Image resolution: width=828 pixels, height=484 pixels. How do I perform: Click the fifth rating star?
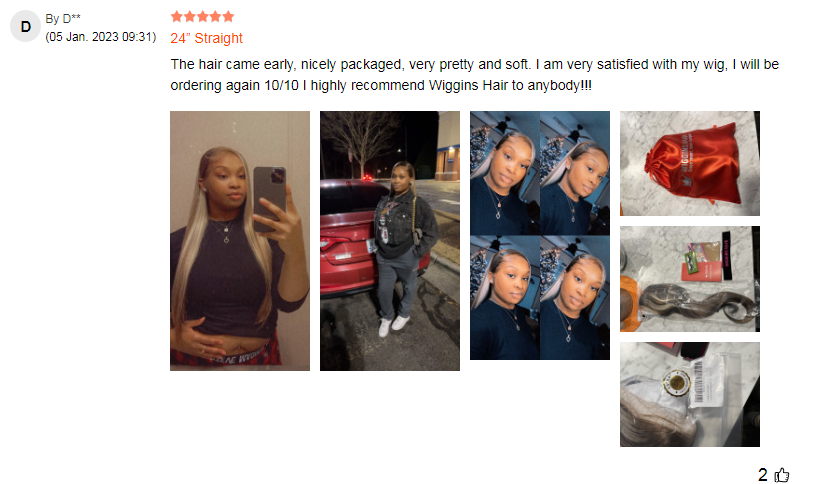(228, 16)
